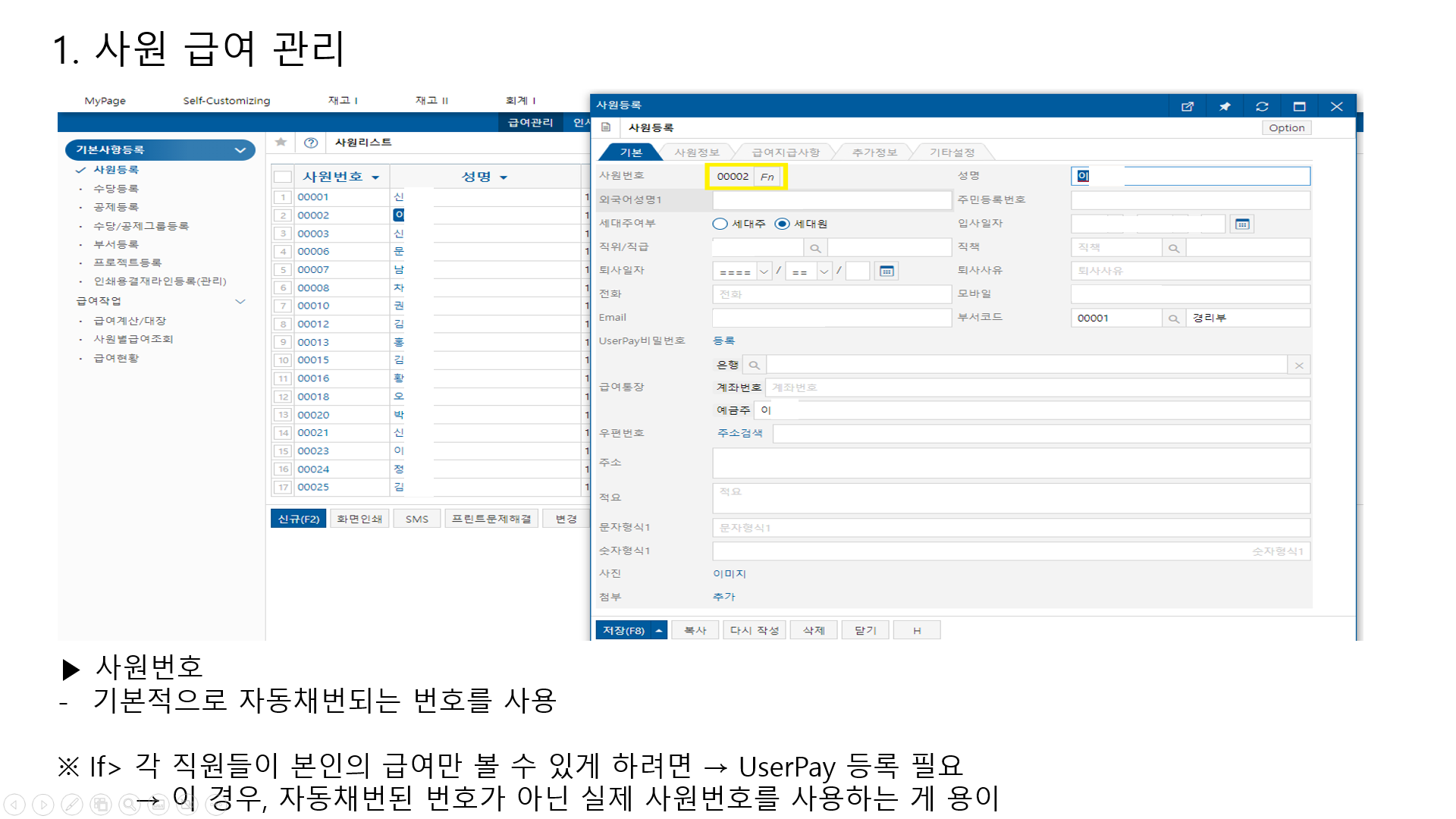
Task: Click the 주소검색 link
Action: click(x=739, y=433)
